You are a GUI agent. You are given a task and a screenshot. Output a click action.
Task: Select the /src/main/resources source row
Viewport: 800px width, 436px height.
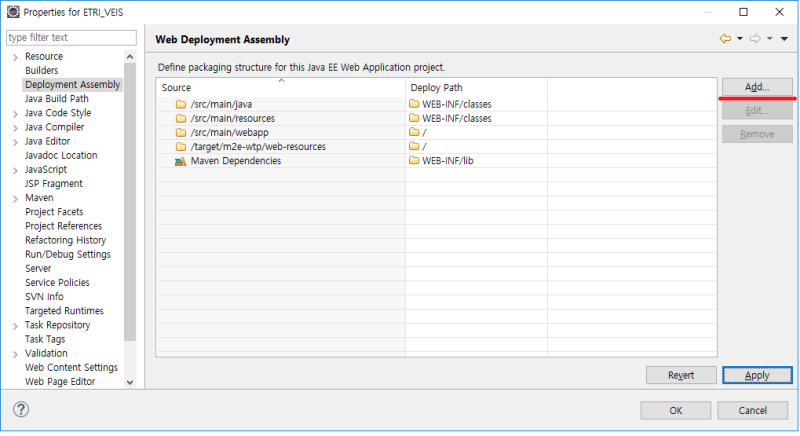tap(232, 119)
